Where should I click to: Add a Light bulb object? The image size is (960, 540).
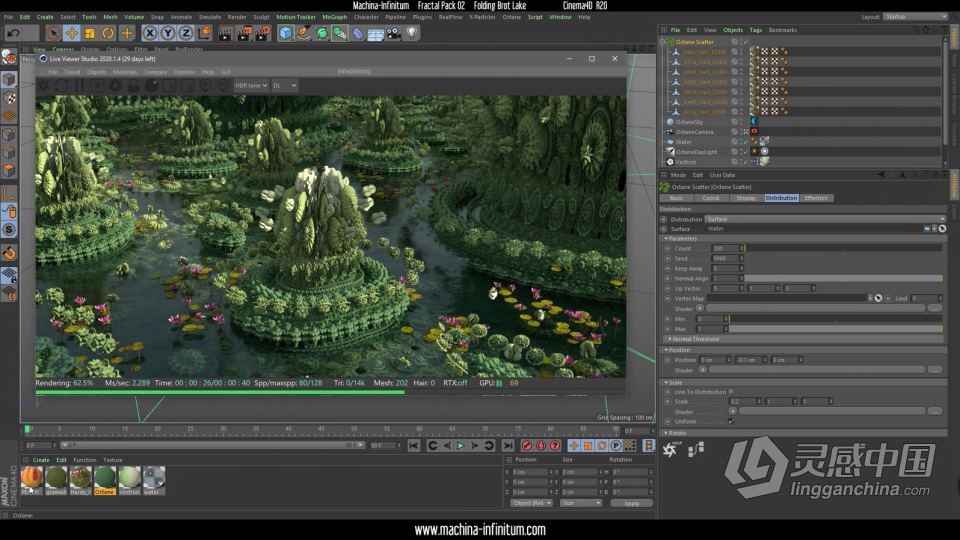coord(412,33)
